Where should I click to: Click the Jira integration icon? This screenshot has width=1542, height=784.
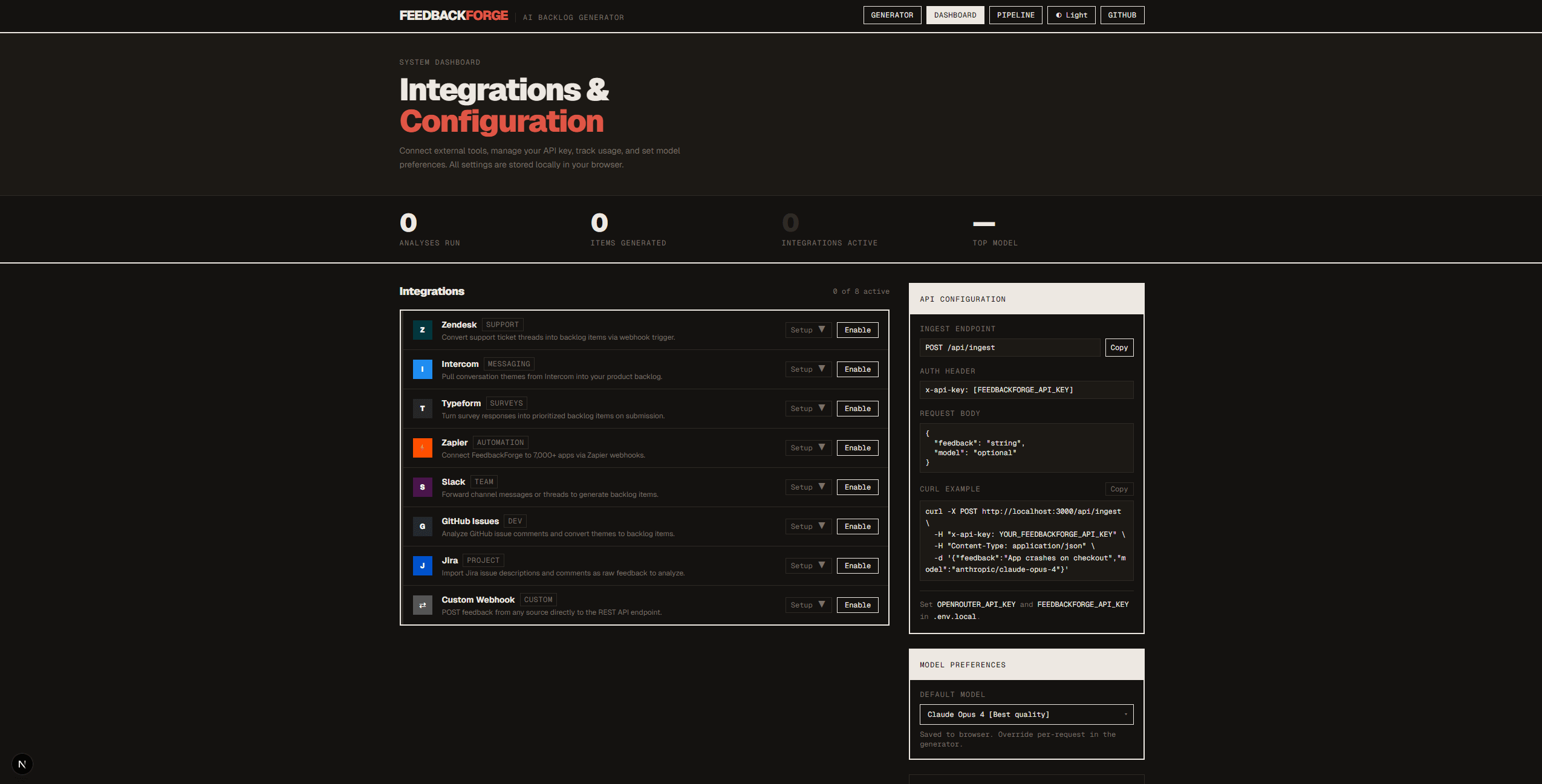point(423,566)
